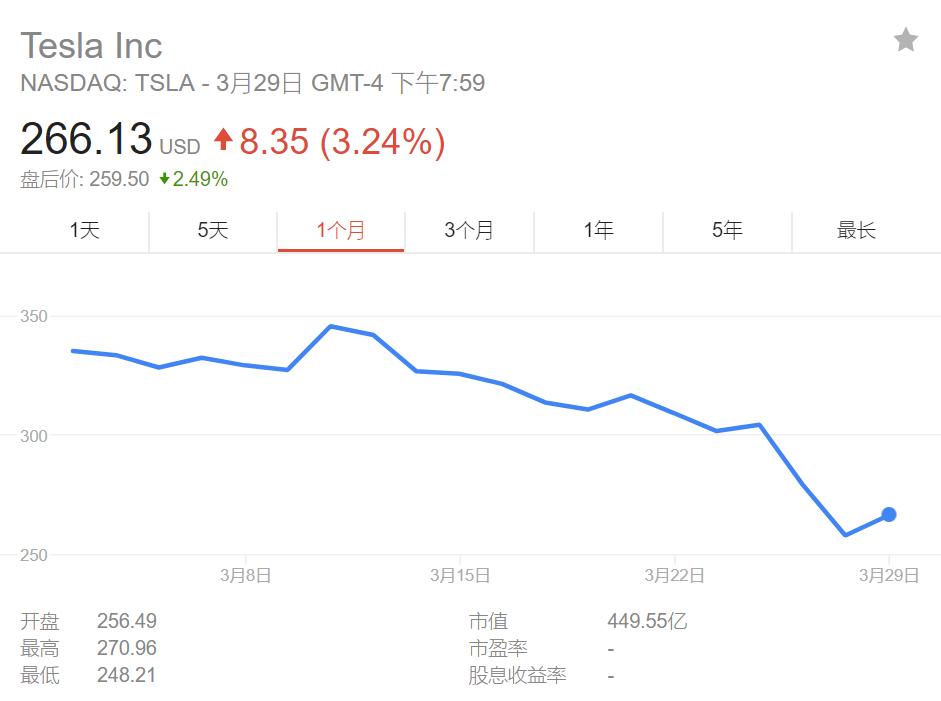941x701 pixels.
Task: Switch to the 5天 tab
Action: coord(213,230)
